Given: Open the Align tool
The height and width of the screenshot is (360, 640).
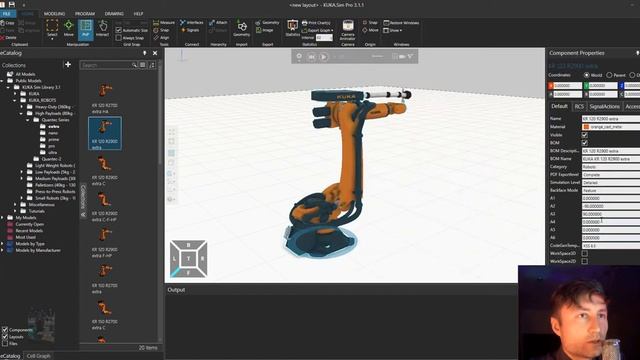Looking at the screenshot, I should pos(161,38).
